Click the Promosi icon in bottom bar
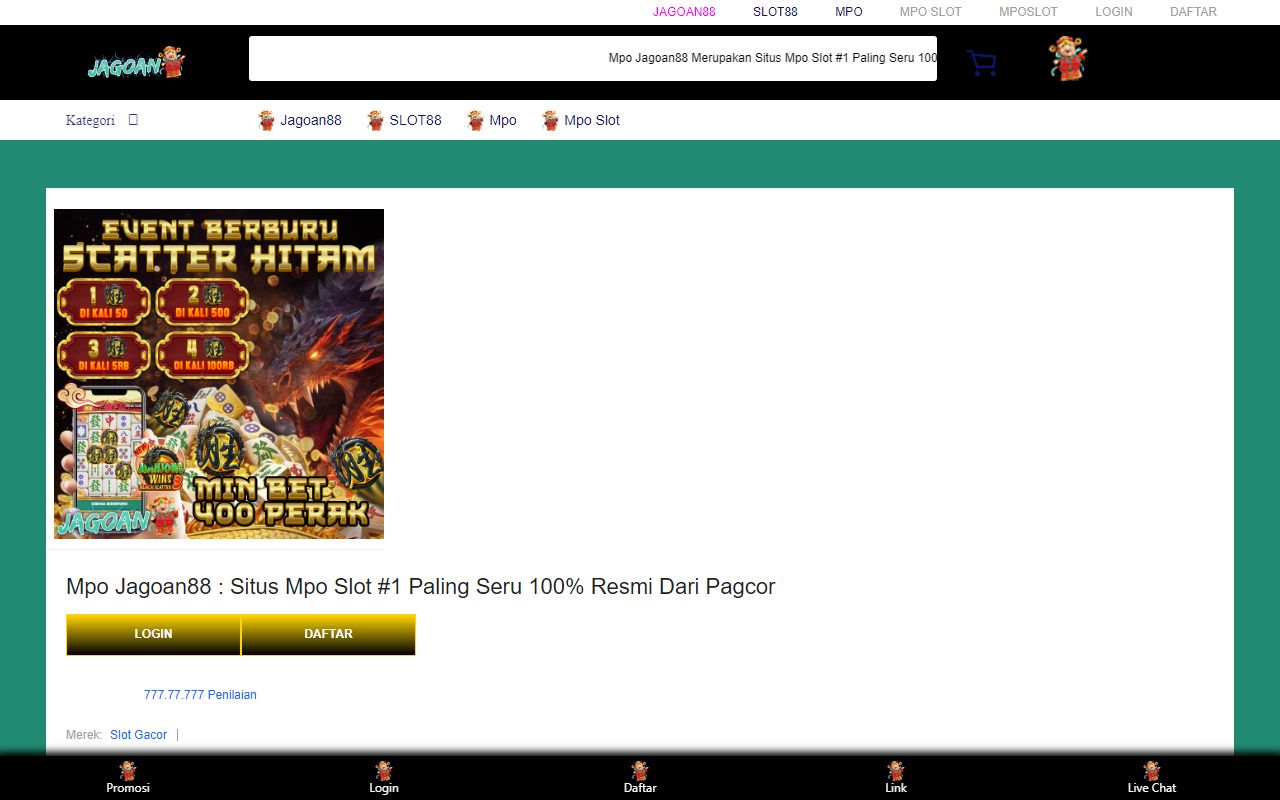Viewport: 1280px width, 800px height. pos(128,772)
